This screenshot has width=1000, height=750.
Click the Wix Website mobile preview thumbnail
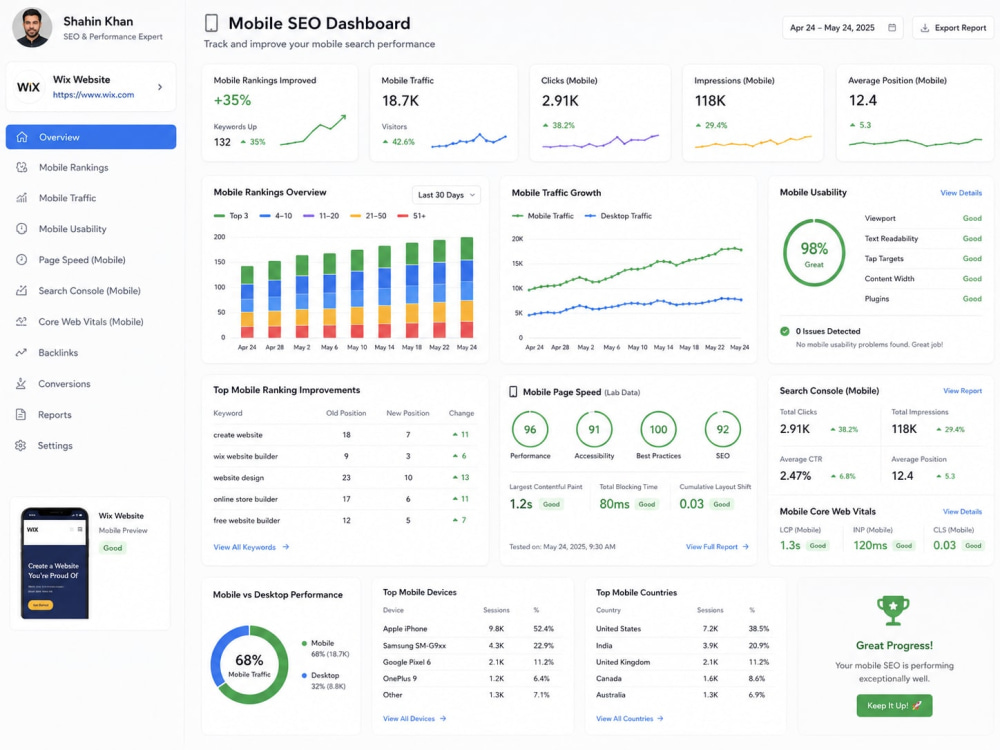[54, 562]
